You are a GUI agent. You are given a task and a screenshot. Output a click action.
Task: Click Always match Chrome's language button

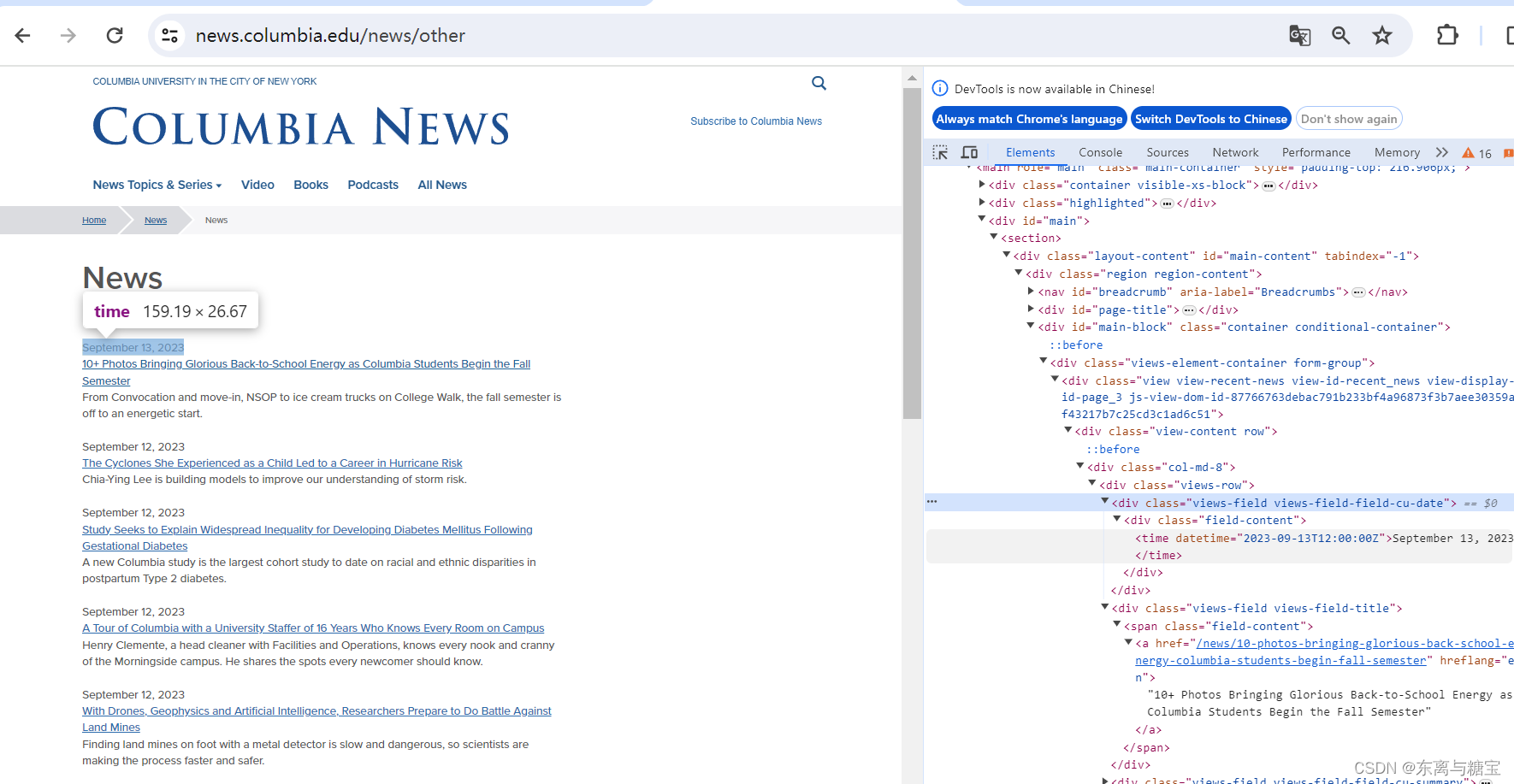click(1029, 119)
